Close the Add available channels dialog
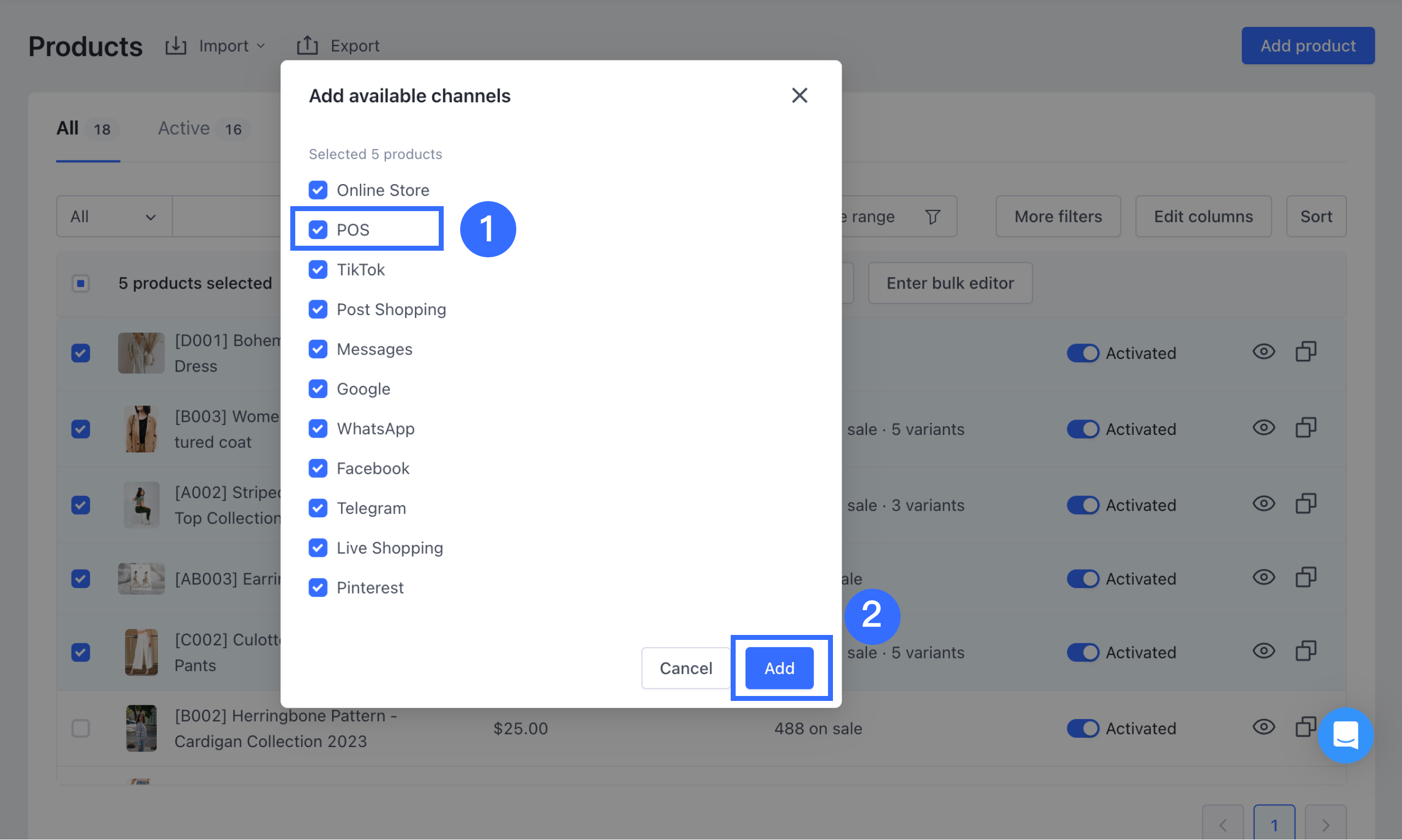This screenshot has width=1402, height=840. pos(799,95)
